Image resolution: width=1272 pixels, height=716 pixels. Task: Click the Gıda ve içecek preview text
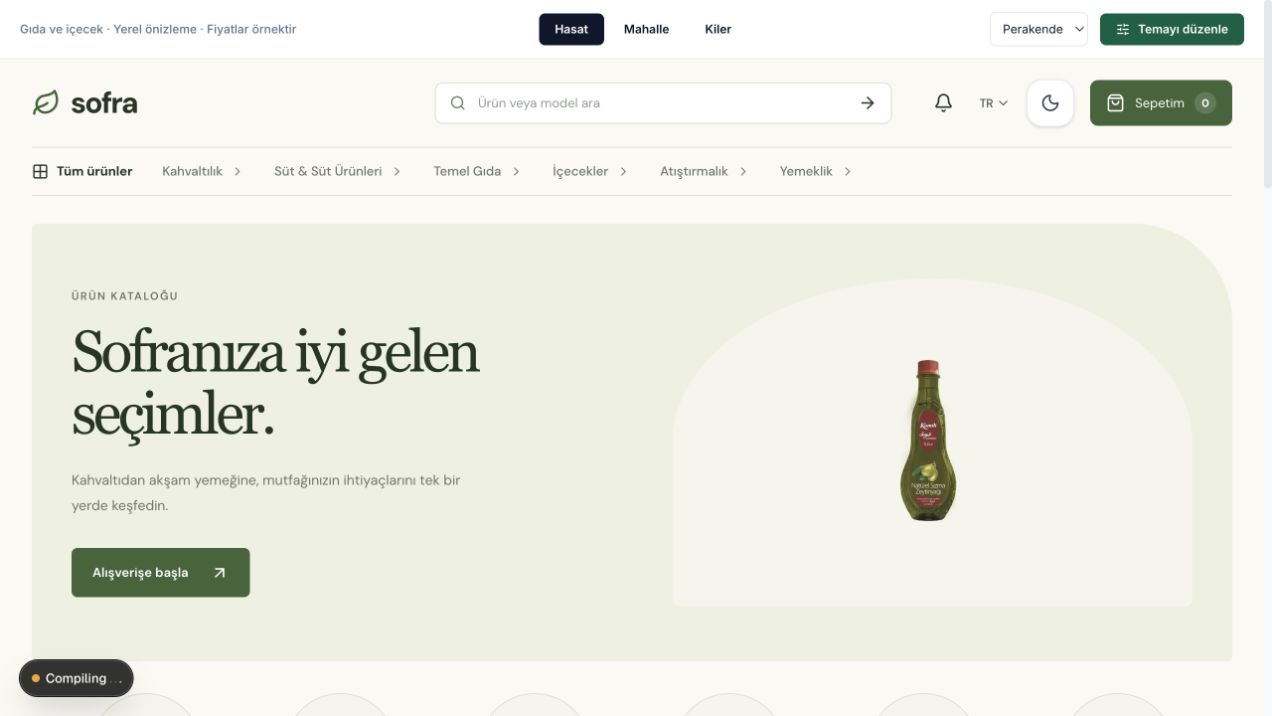[x=158, y=29]
